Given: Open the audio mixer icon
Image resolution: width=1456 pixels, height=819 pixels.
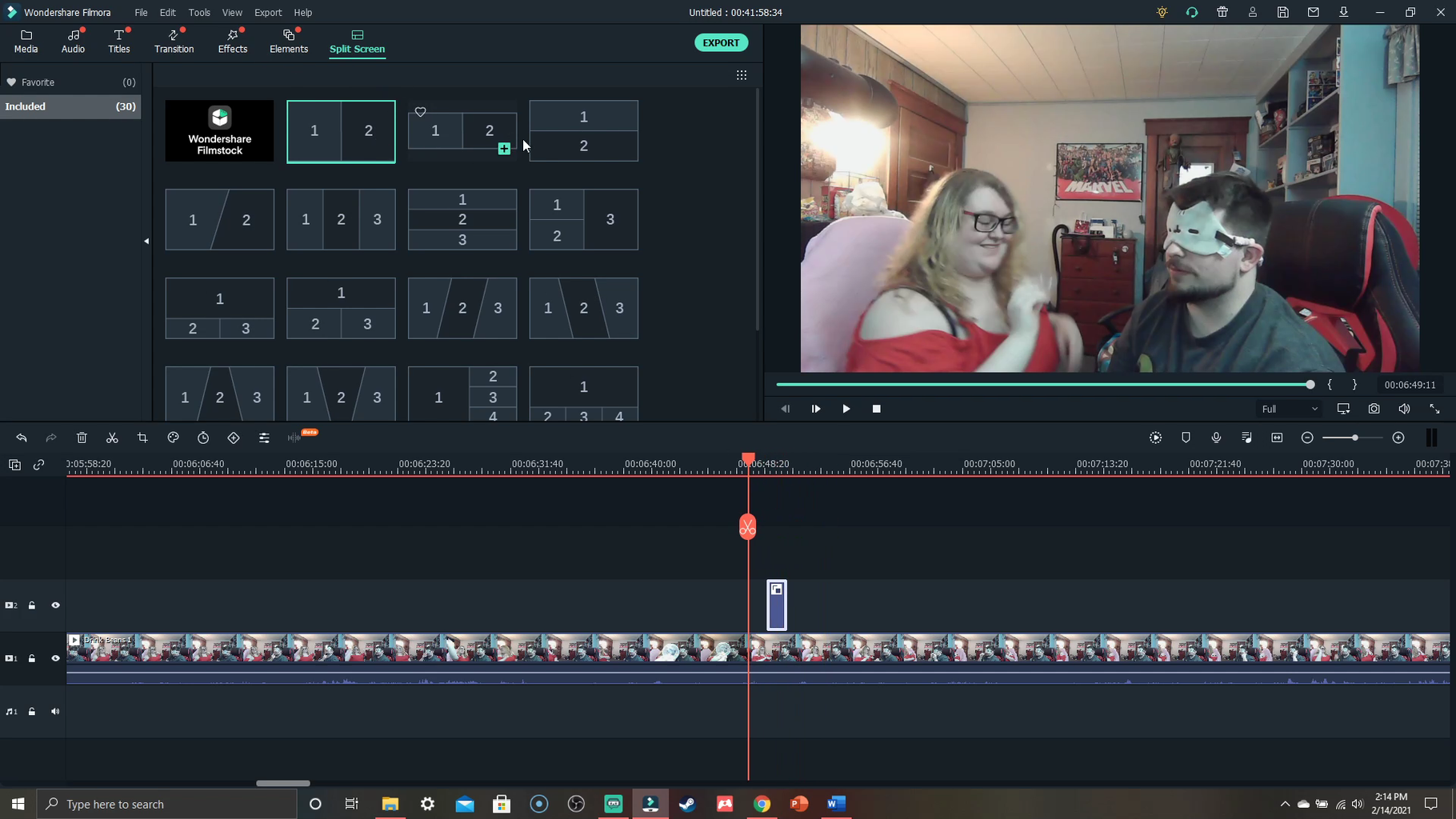Looking at the screenshot, I should (1246, 437).
